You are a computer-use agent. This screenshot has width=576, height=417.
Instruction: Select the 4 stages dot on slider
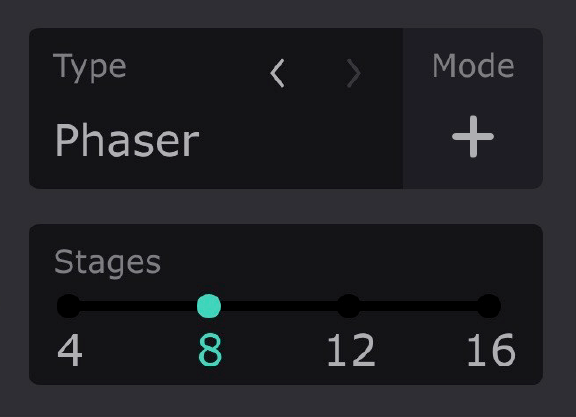click(x=69, y=306)
